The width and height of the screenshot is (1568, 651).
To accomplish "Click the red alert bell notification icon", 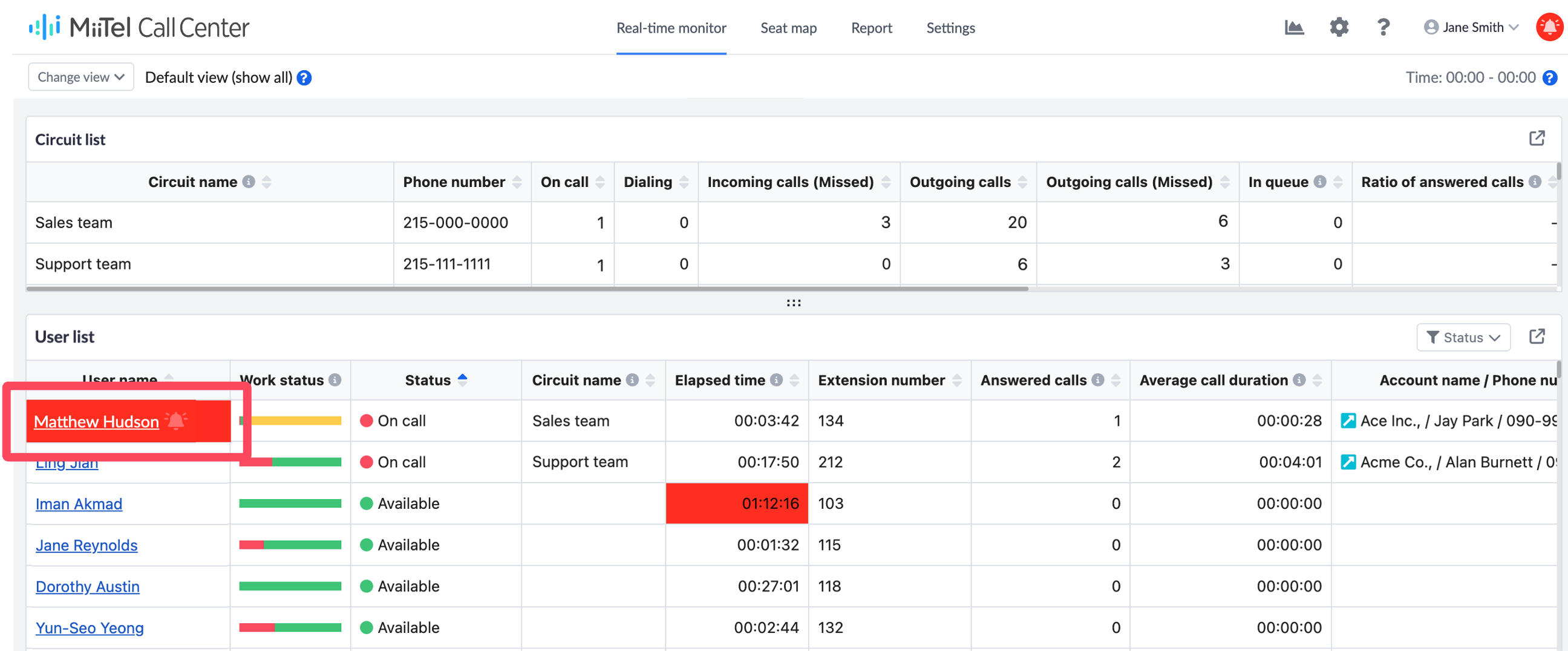I will pos(1549,27).
